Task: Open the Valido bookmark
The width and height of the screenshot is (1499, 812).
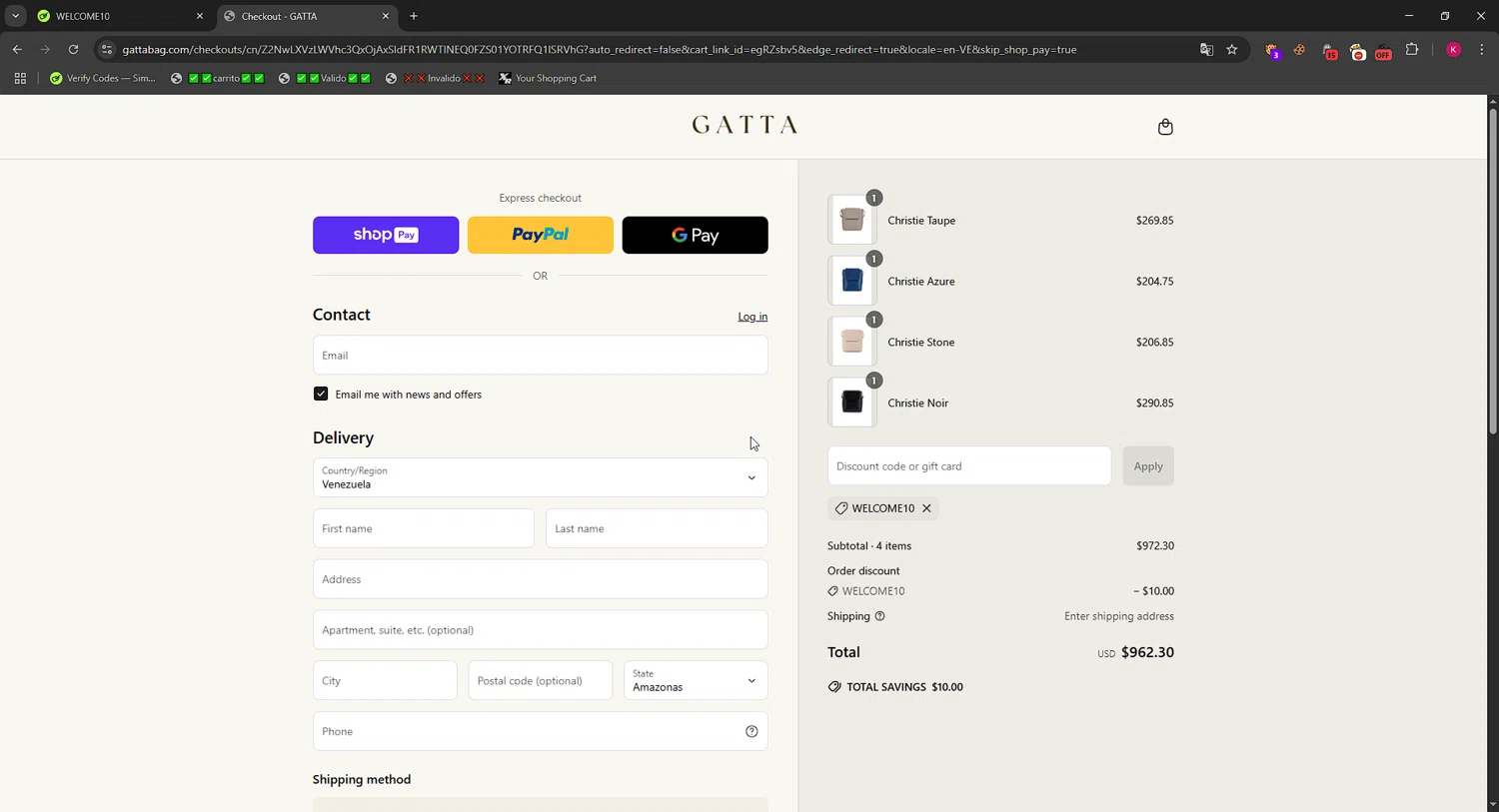Action: [x=325, y=78]
